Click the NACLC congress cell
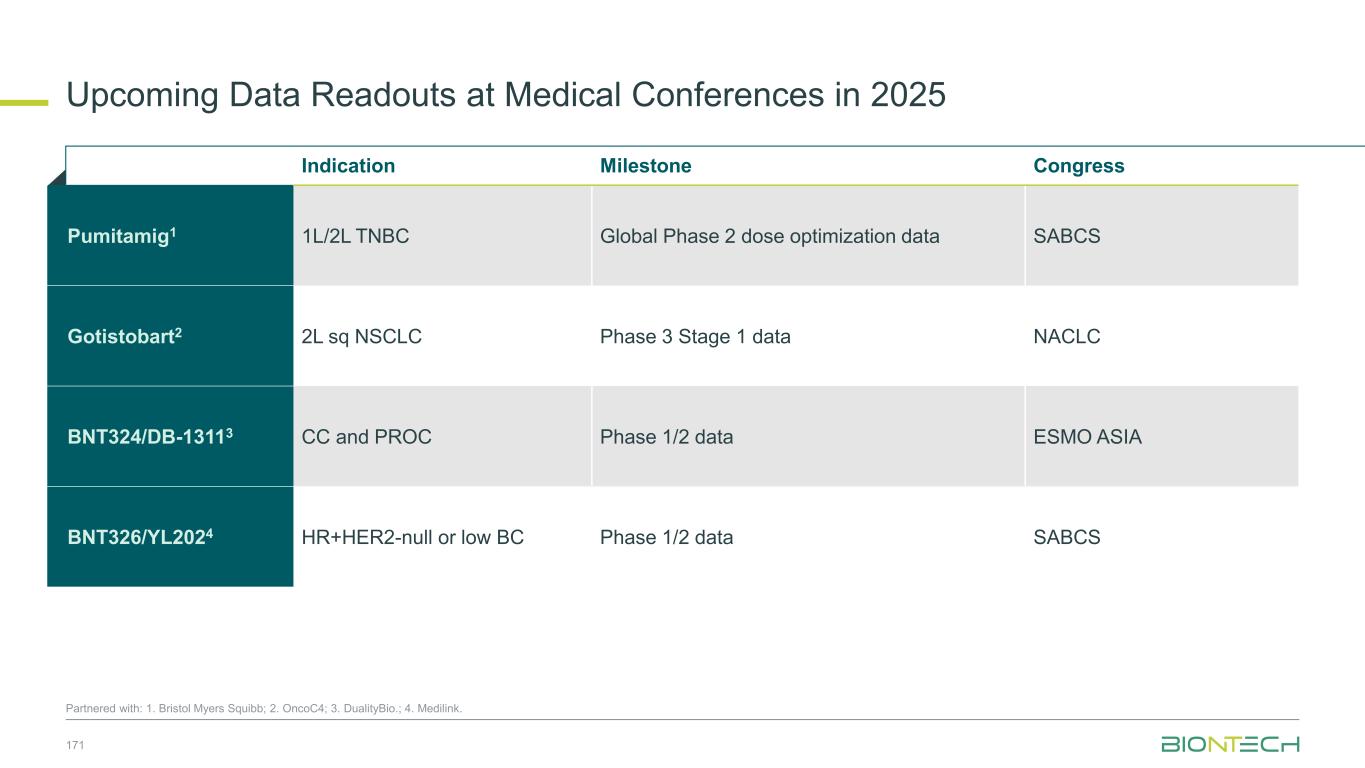This screenshot has width=1365, height=768. point(1066,337)
